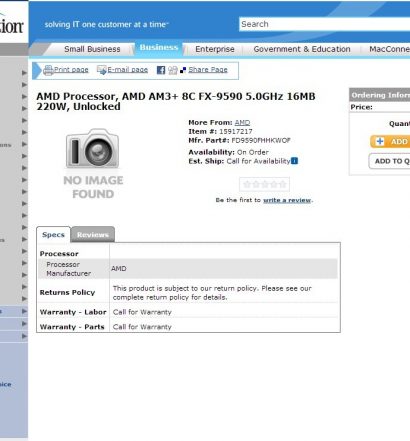Screen dimensions: 410x441
Task: Open the Print page link
Action: pos(71,70)
